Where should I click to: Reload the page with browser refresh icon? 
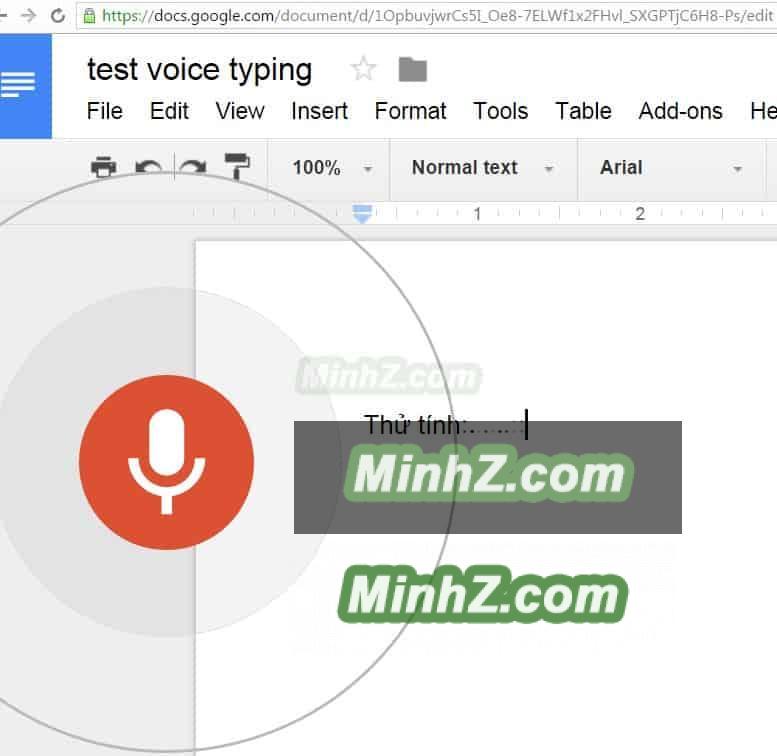coord(58,15)
